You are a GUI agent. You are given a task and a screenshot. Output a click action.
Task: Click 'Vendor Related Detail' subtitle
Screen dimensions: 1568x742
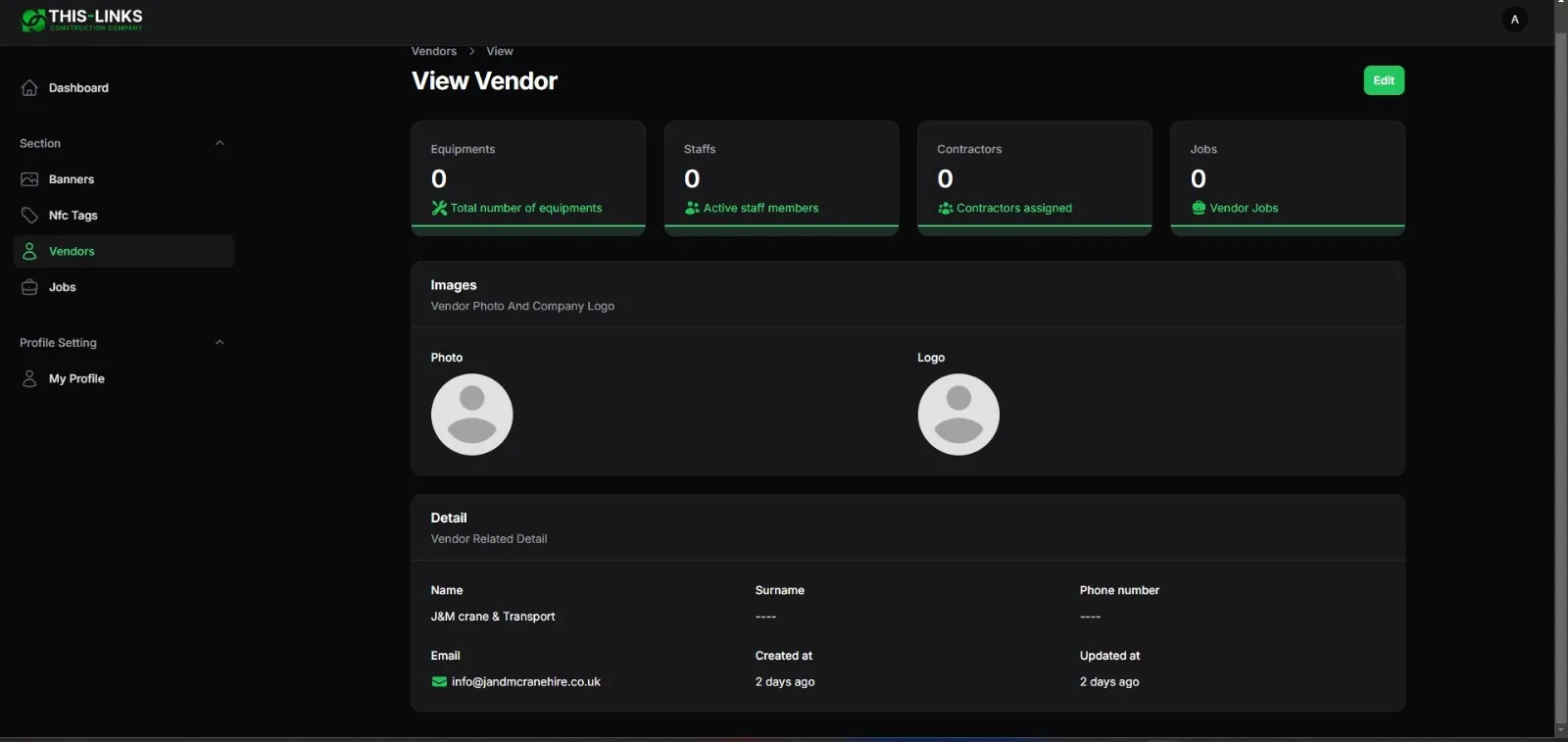(489, 539)
